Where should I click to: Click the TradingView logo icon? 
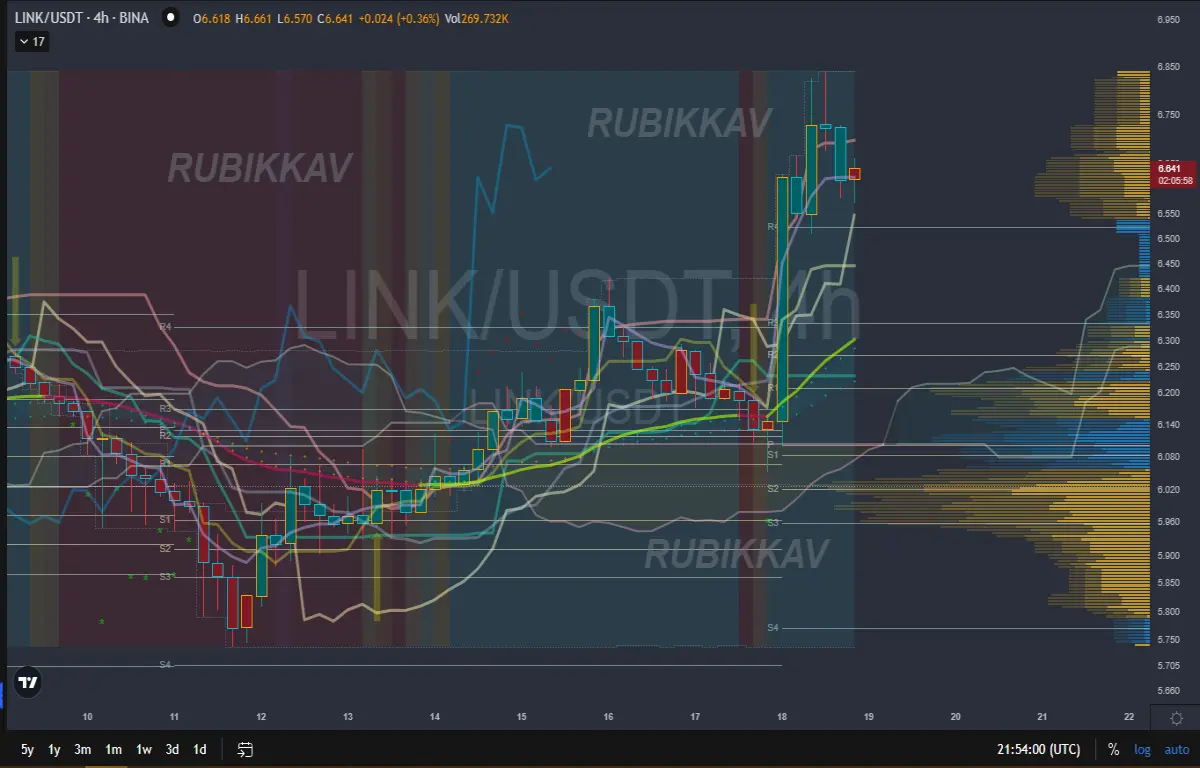pos(28,684)
